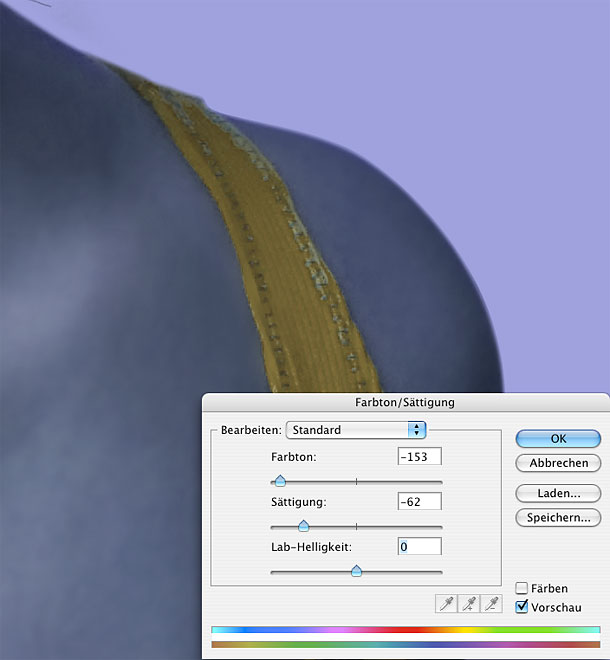Click the Farbton value field

click(420, 457)
